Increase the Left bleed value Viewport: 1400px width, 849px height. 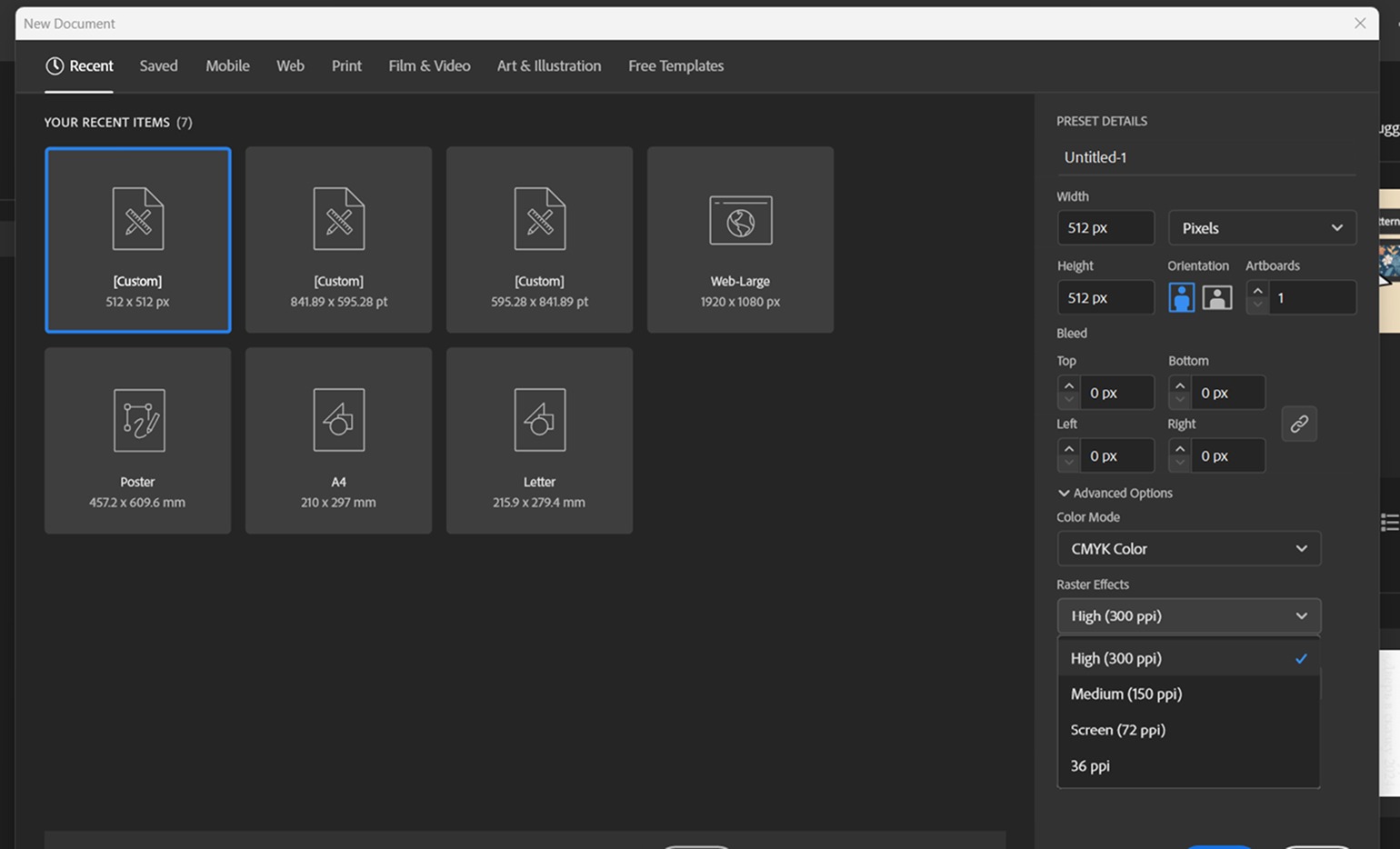click(x=1069, y=448)
